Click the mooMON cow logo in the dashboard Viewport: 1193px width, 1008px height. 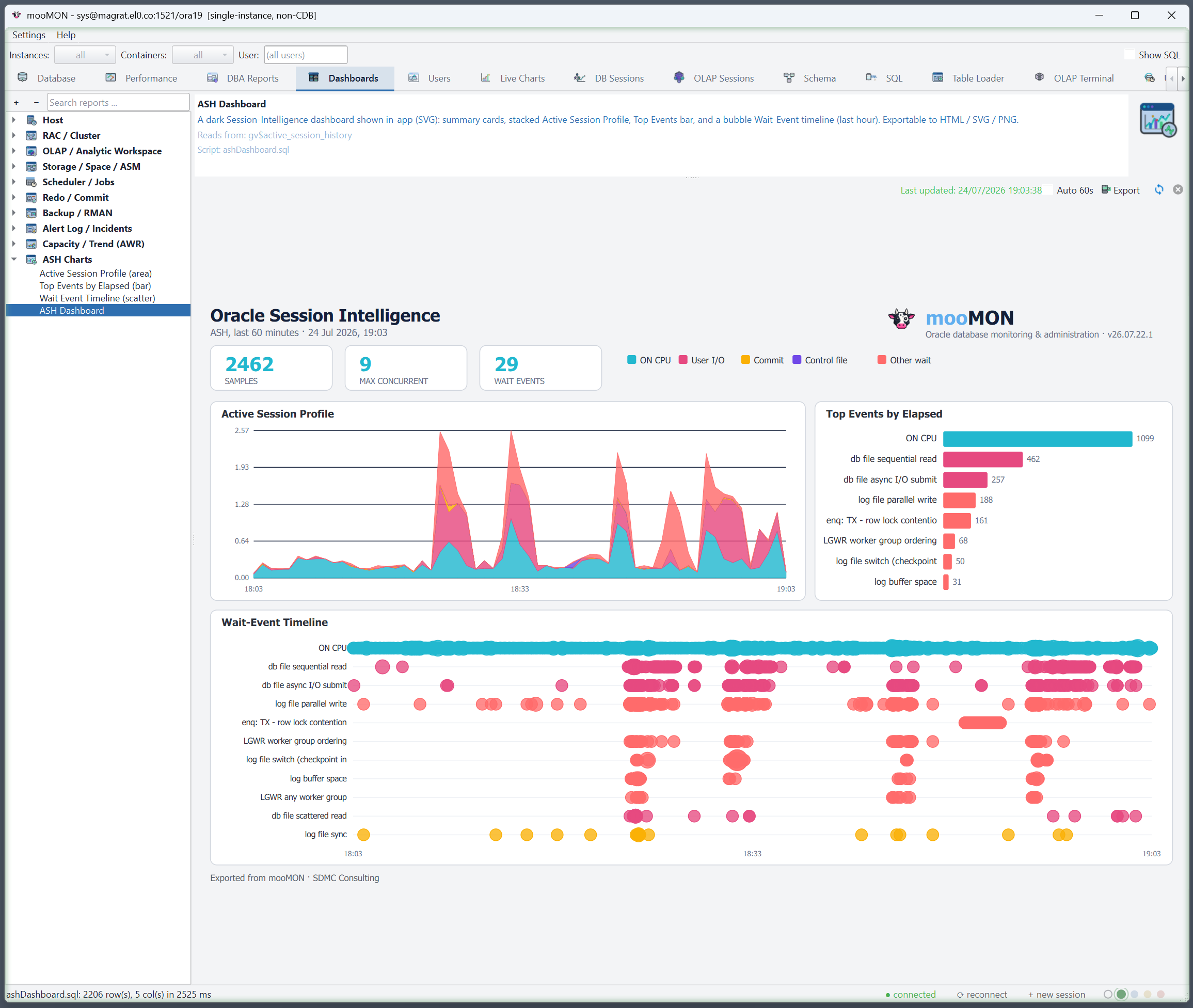tap(901, 318)
